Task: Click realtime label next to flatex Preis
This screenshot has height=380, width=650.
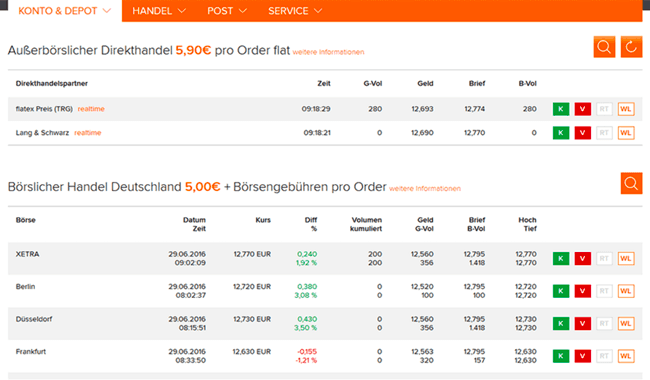Action: click(x=91, y=109)
